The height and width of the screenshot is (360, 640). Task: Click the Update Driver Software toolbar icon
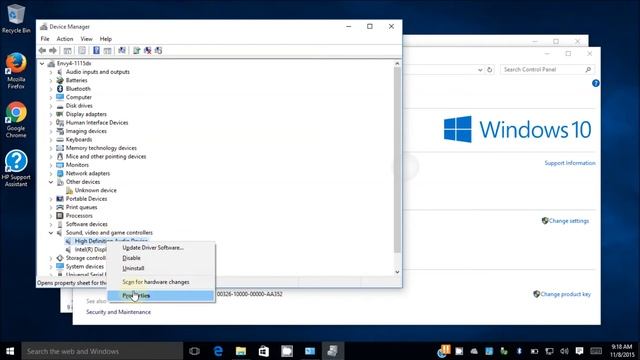coord(136,50)
